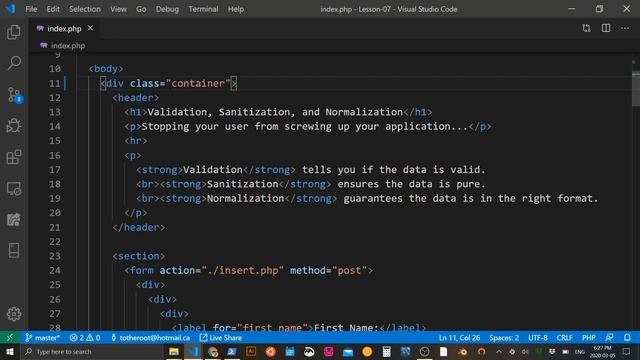Viewport: 640px width, 360px height.
Task: Click the master* branch in status bar
Action: click(42, 338)
